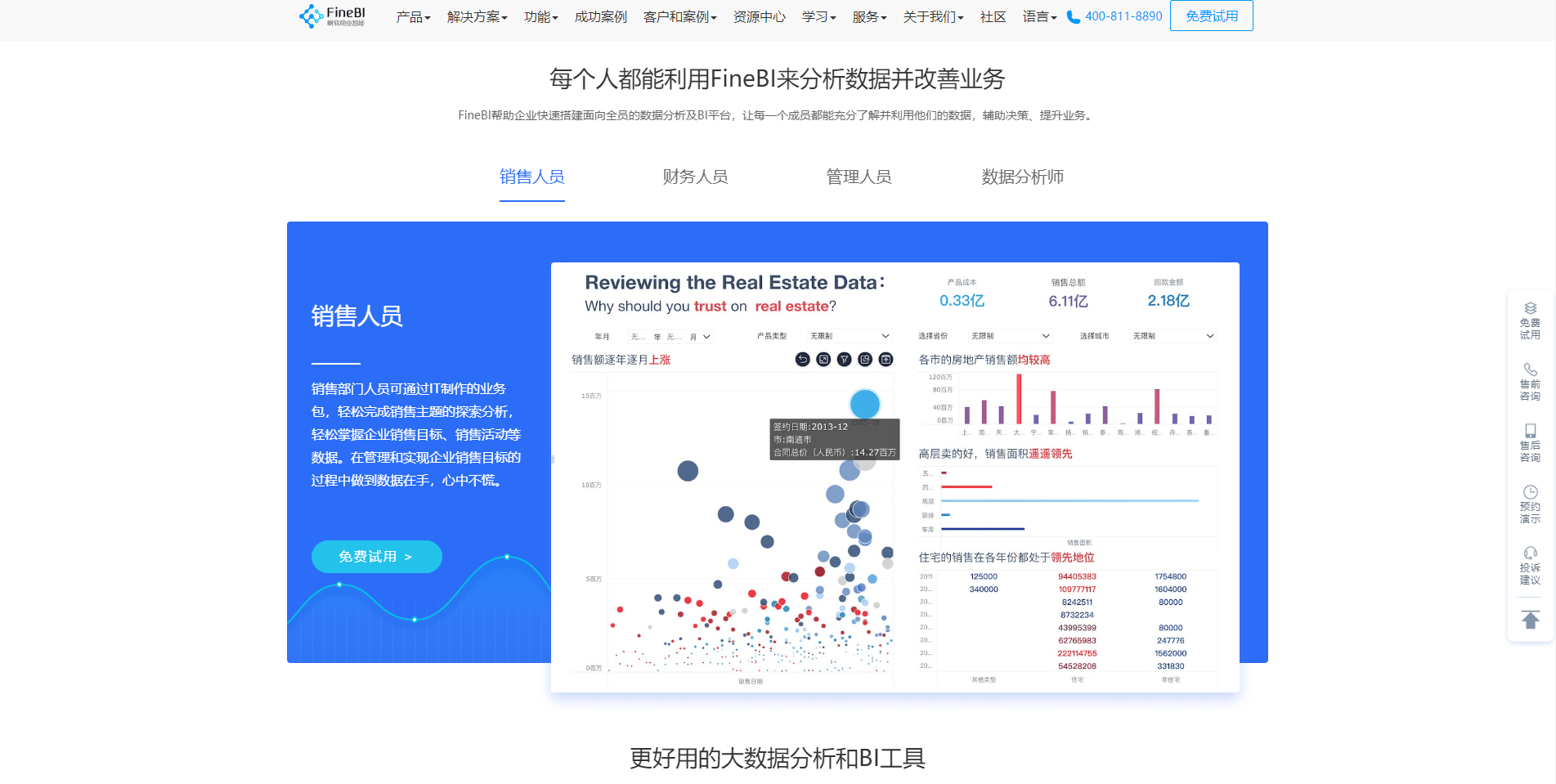Click the tallest red bar in city sales chart
The image size is (1556, 784).
tap(1019, 399)
